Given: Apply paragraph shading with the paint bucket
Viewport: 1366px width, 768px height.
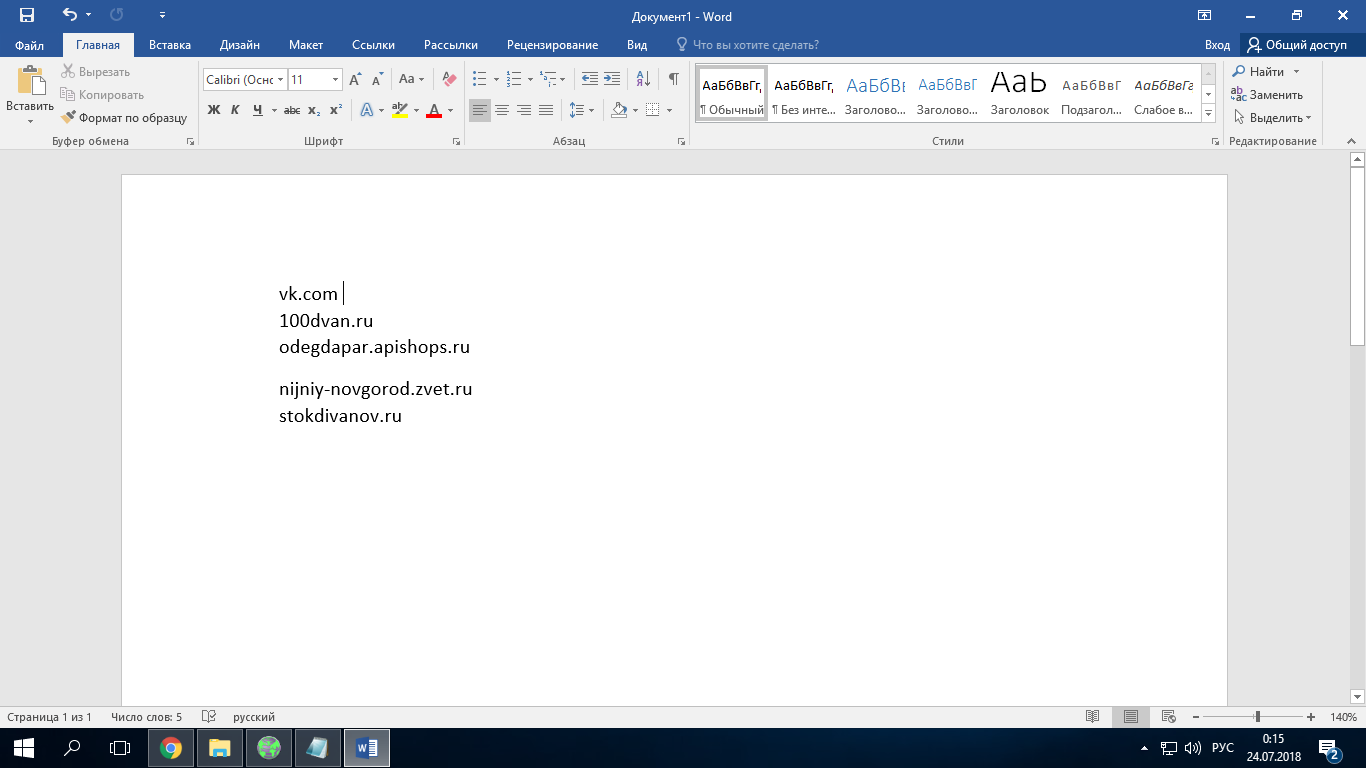Looking at the screenshot, I should [619, 110].
